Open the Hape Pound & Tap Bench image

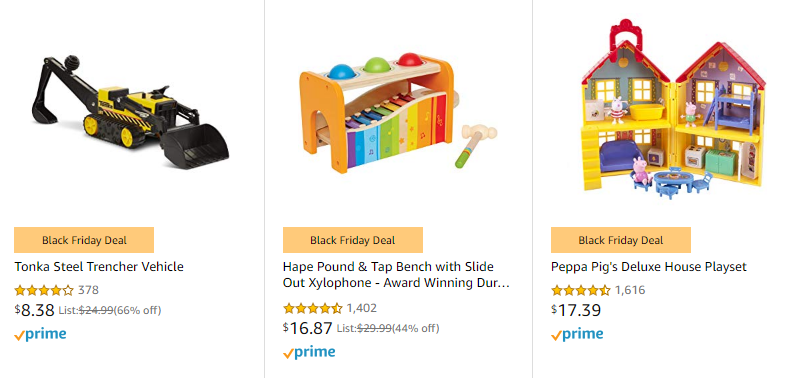pyautogui.click(x=399, y=111)
